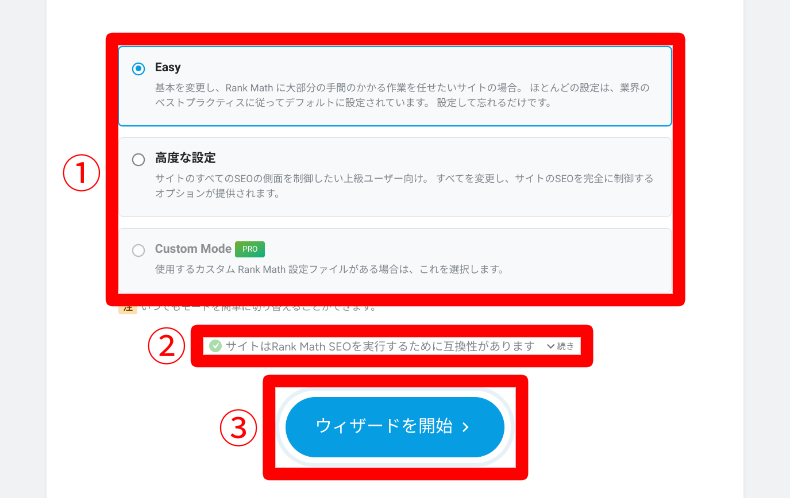Click the circled number 1 annotation
Image resolution: width=790 pixels, height=498 pixels.
(81, 173)
